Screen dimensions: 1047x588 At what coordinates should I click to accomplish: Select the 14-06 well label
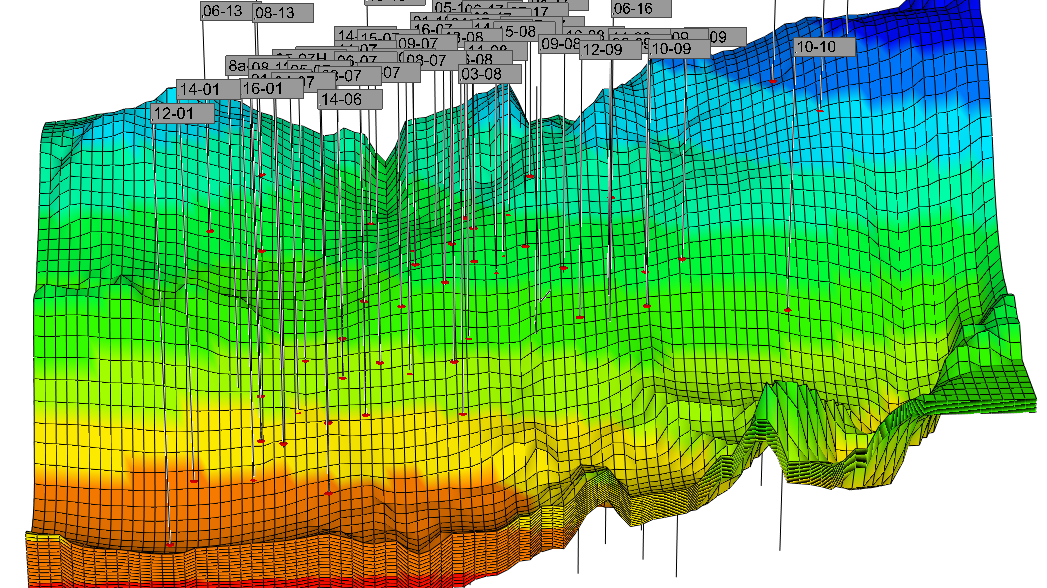[351, 99]
